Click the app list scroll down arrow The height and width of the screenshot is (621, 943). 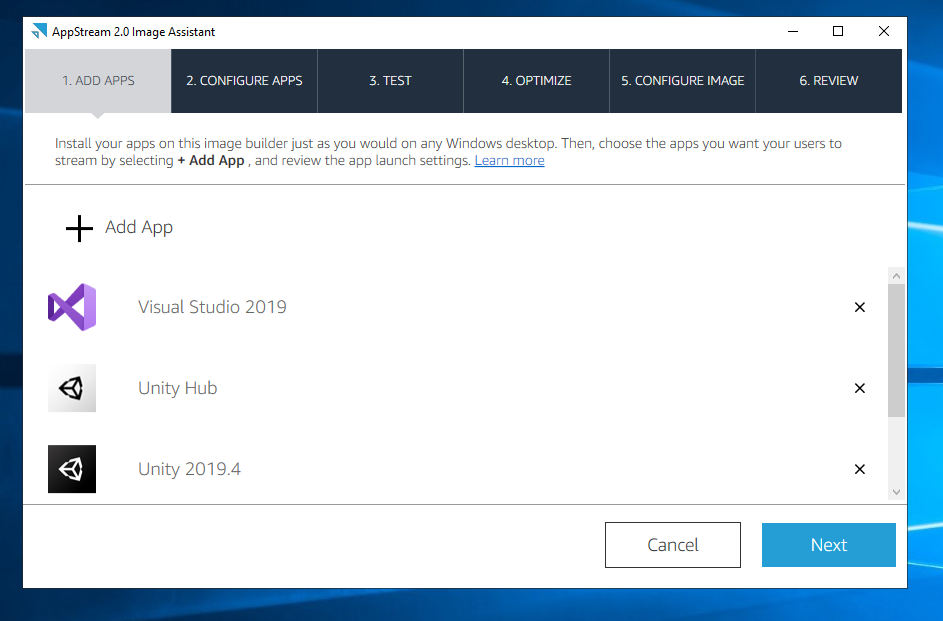895,492
